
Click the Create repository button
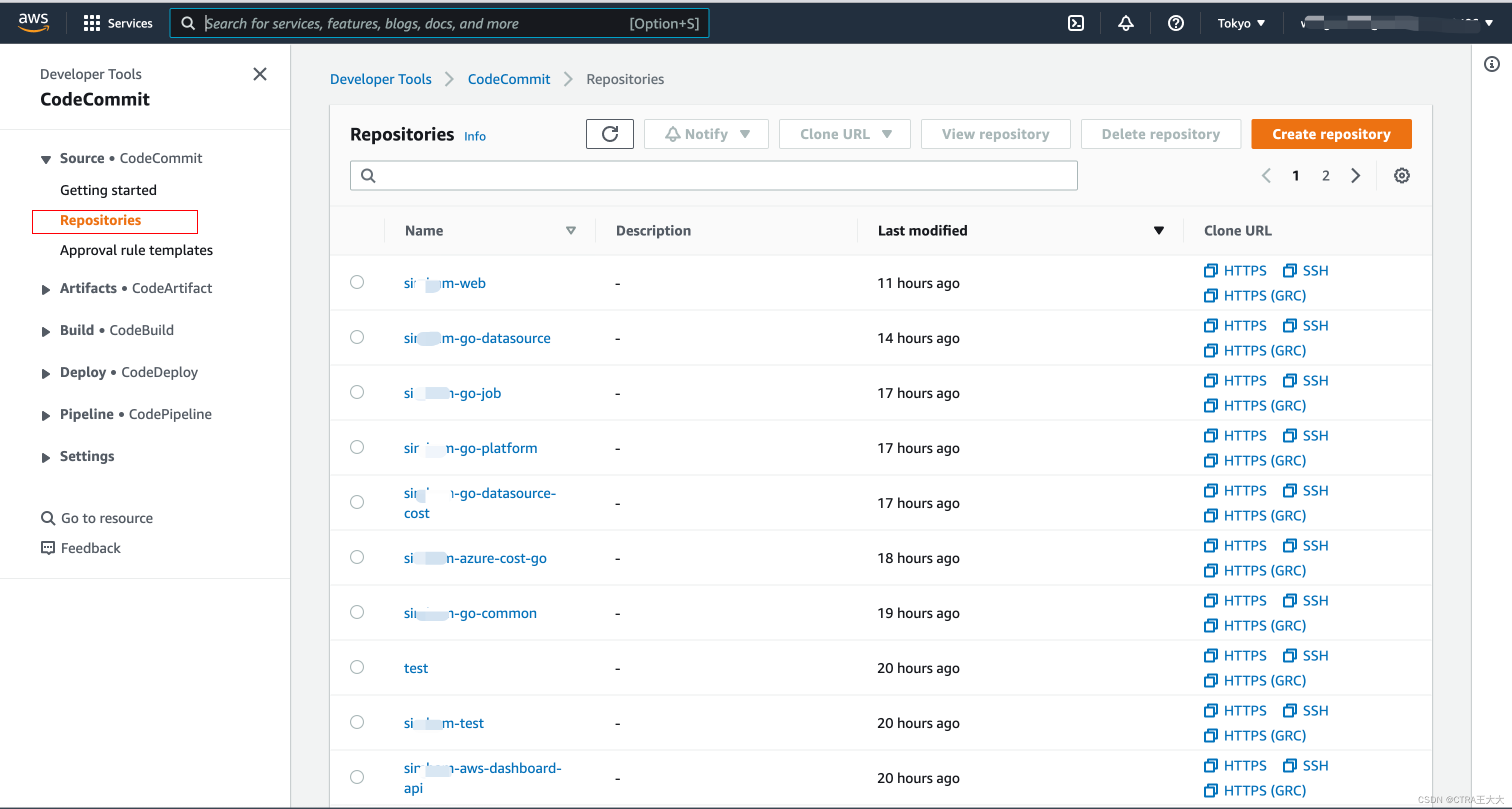coord(1330,134)
